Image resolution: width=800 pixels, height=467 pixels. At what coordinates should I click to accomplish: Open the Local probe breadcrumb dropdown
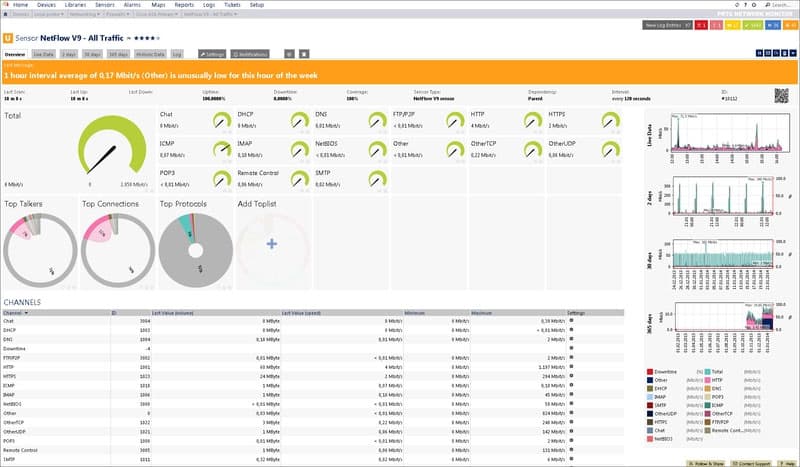pos(49,14)
